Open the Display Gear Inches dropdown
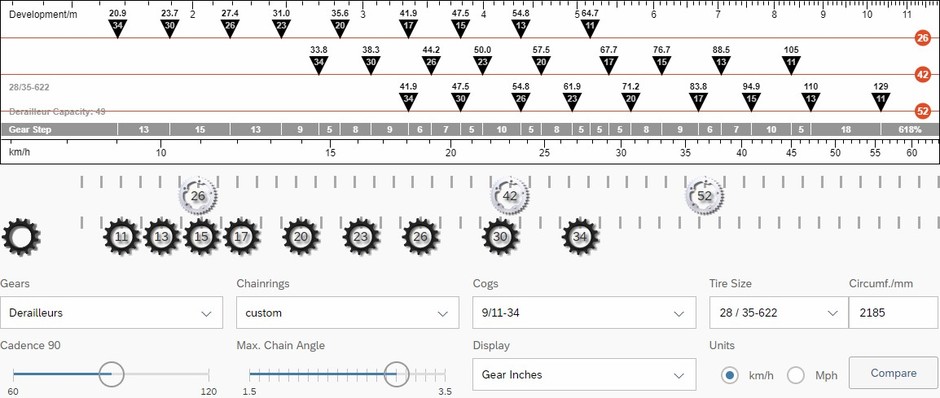 pyautogui.click(x=584, y=375)
